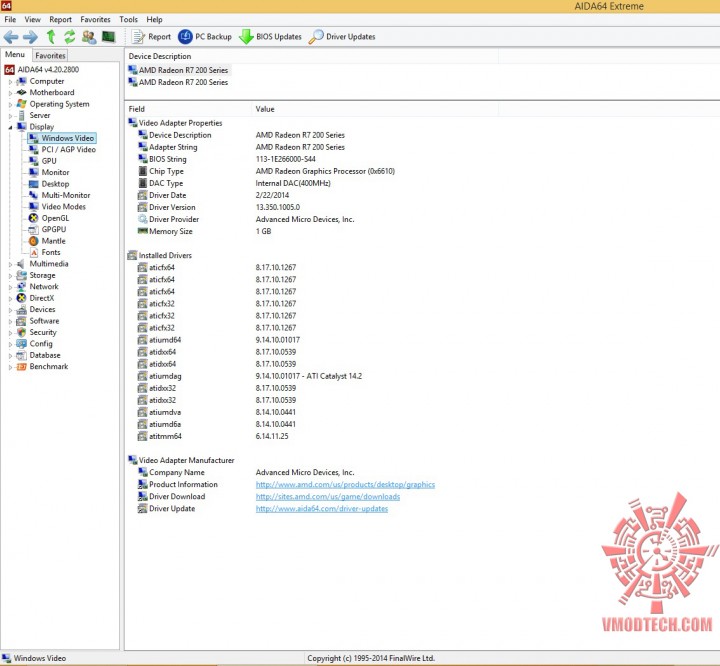The height and width of the screenshot is (666, 720).
Task: Click the Driver Provider row icon
Action: (143, 219)
